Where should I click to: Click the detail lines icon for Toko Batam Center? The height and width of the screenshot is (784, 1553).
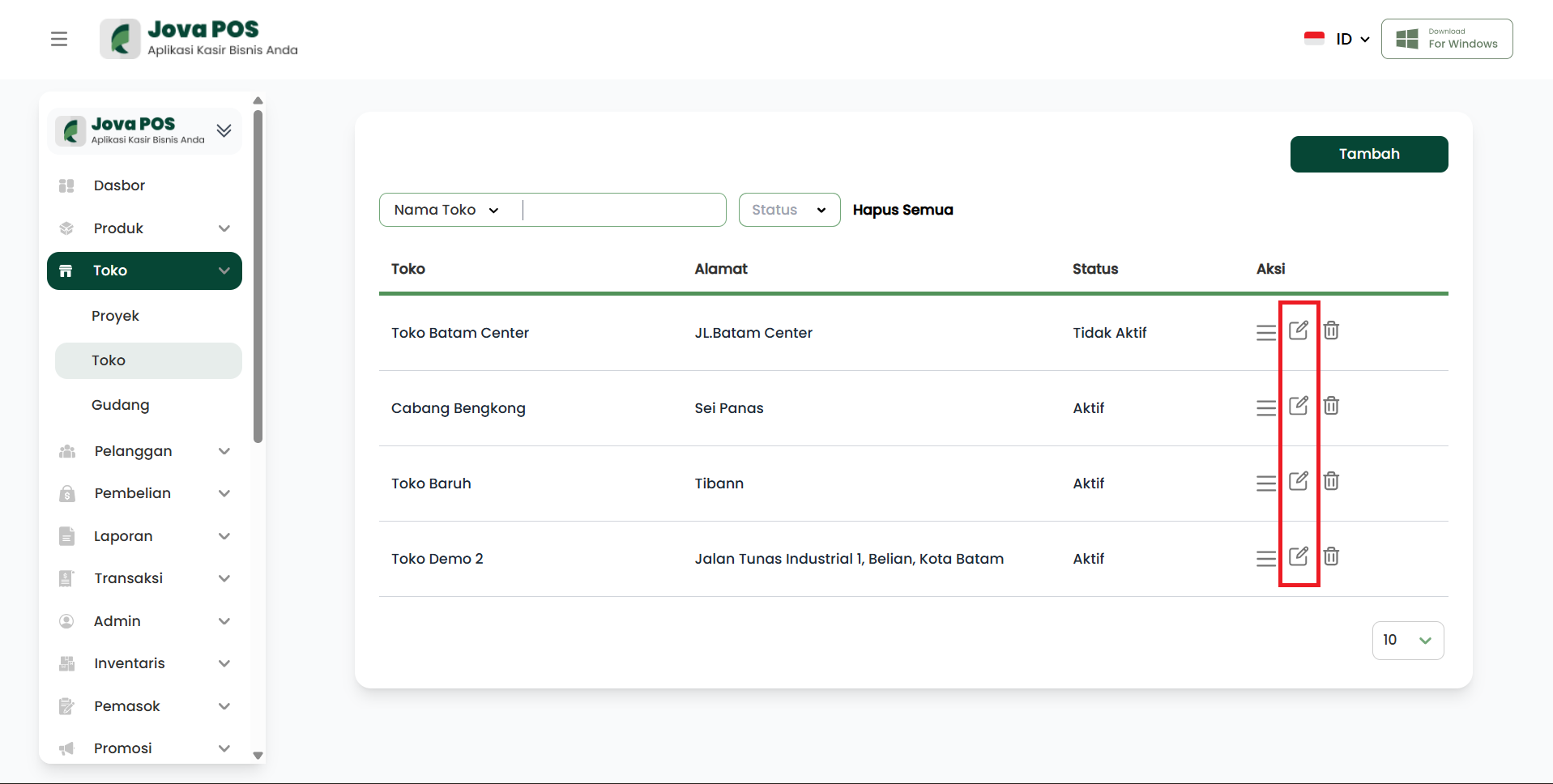tap(1265, 333)
